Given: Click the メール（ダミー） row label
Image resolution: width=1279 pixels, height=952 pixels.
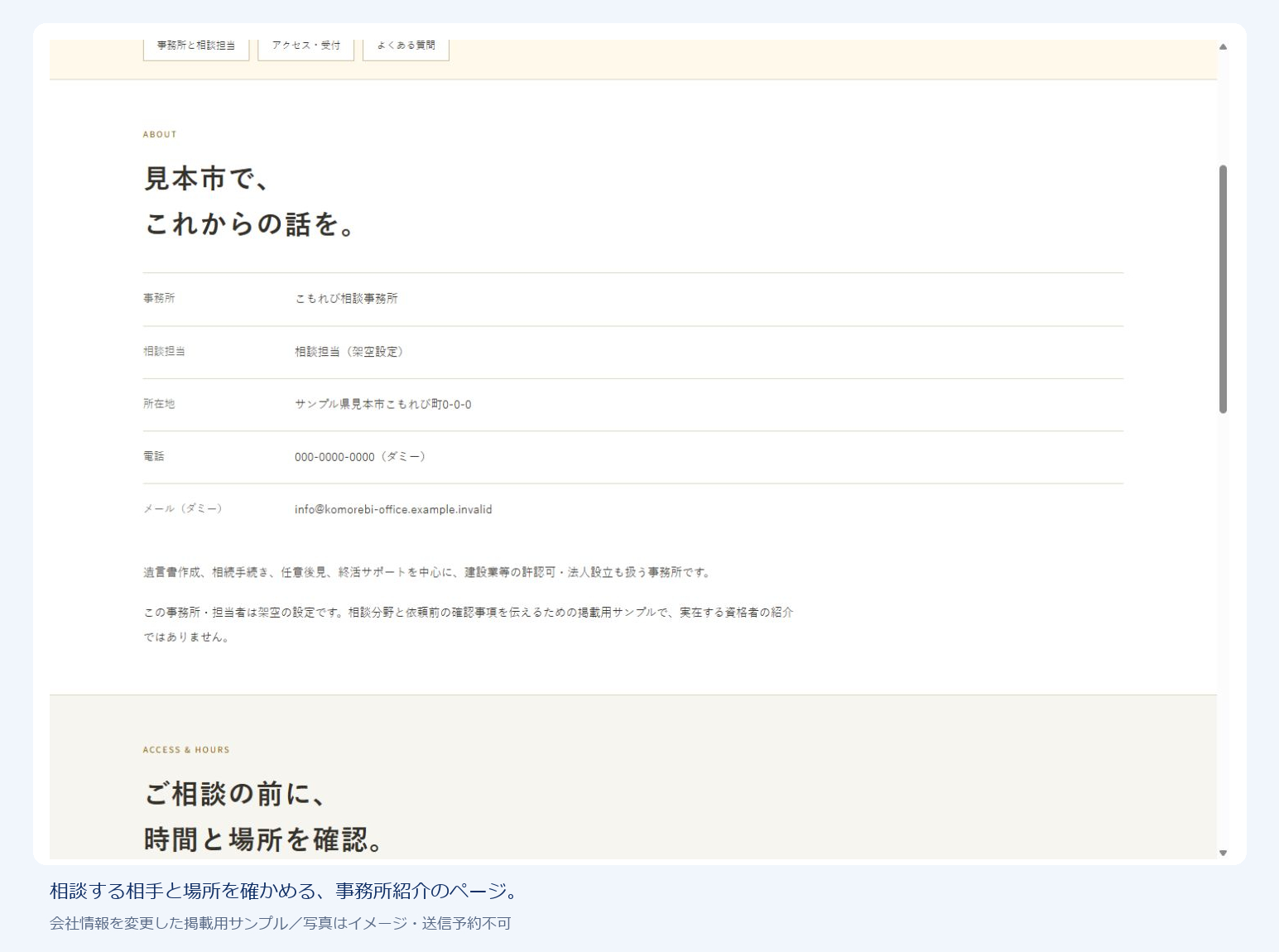Looking at the screenshot, I should [183, 509].
